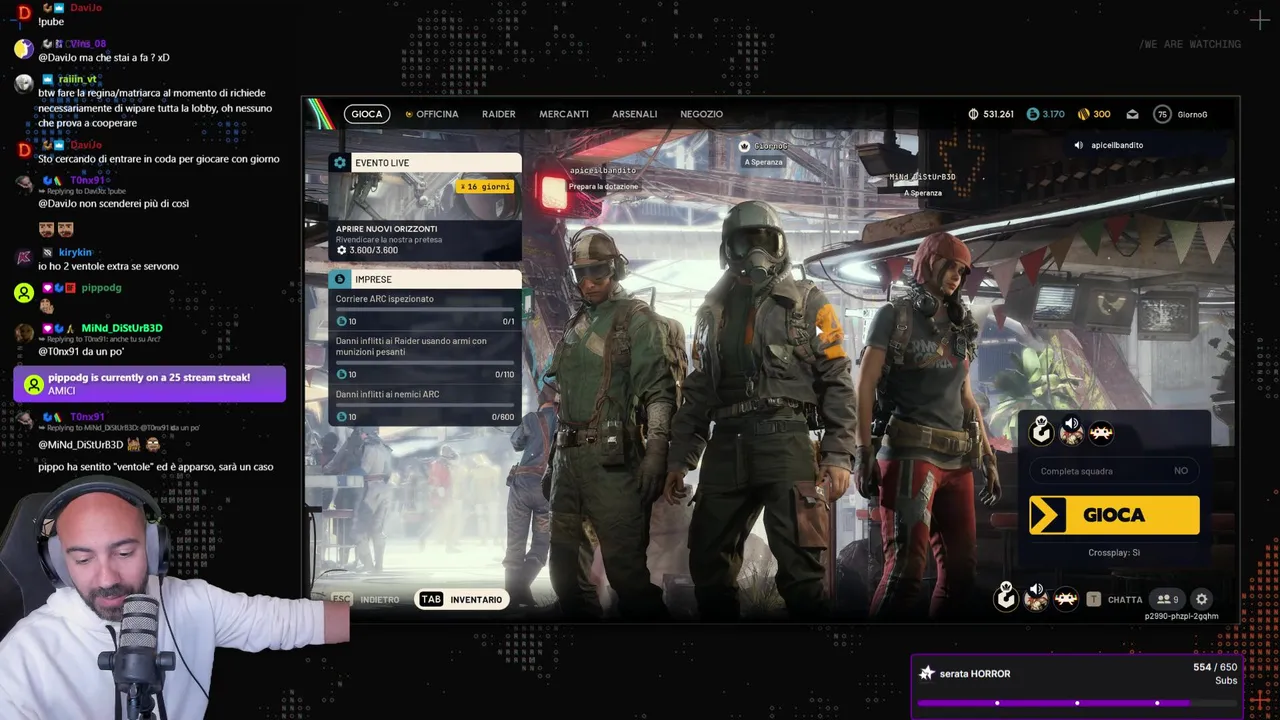
Task: Open the mail envelope icon
Action: [x=1132, y=114]
